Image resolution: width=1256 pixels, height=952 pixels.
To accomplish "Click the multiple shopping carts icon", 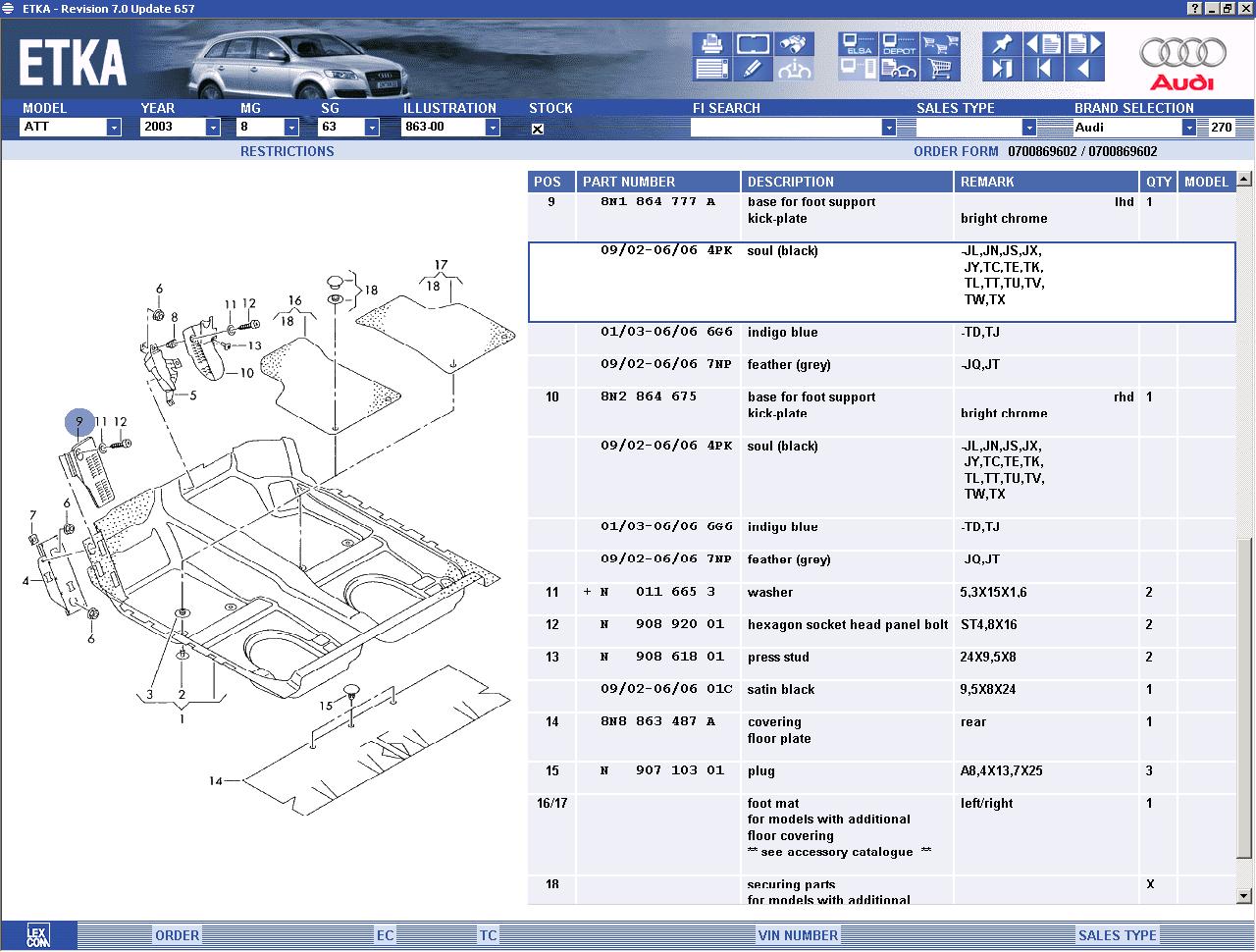I will coord(941,44).
